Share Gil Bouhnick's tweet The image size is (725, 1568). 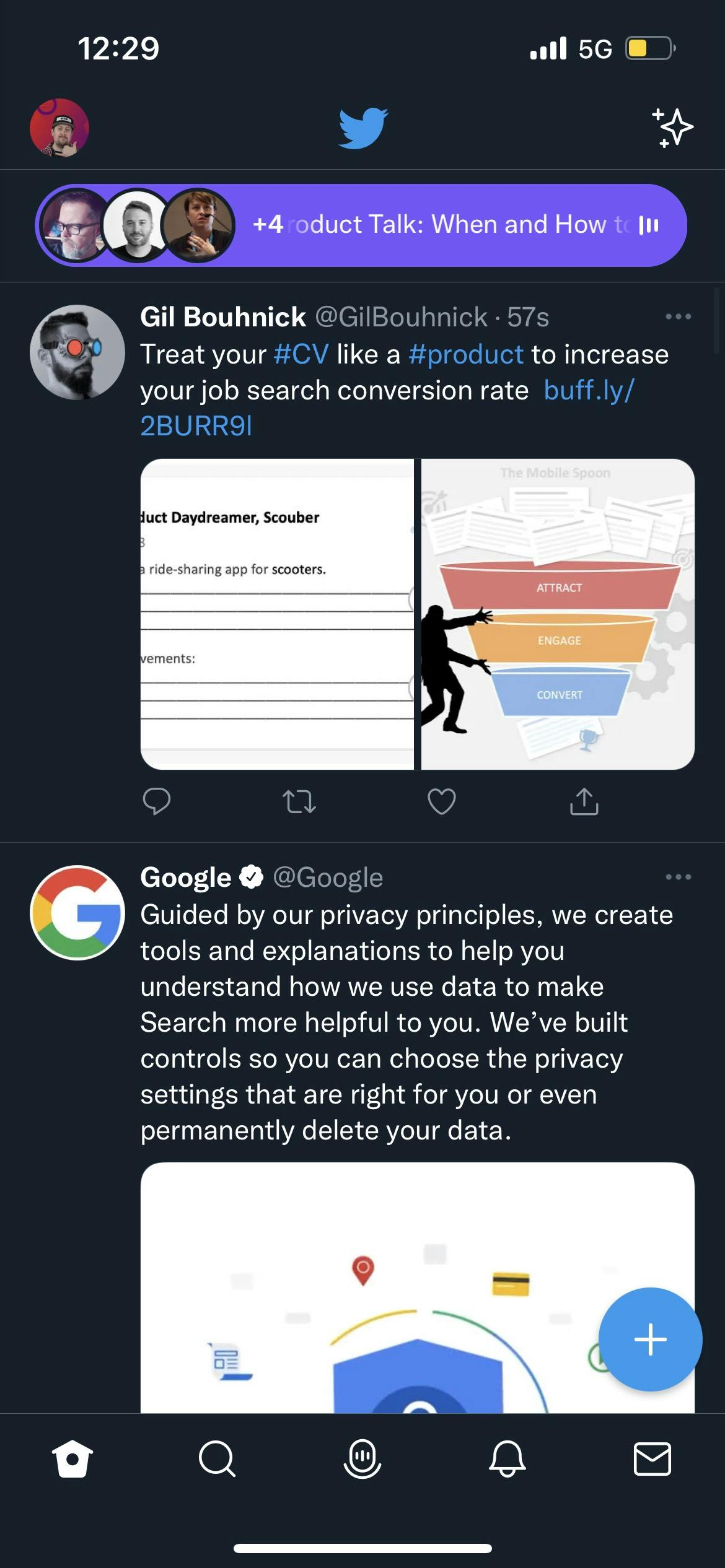point(584,802)
